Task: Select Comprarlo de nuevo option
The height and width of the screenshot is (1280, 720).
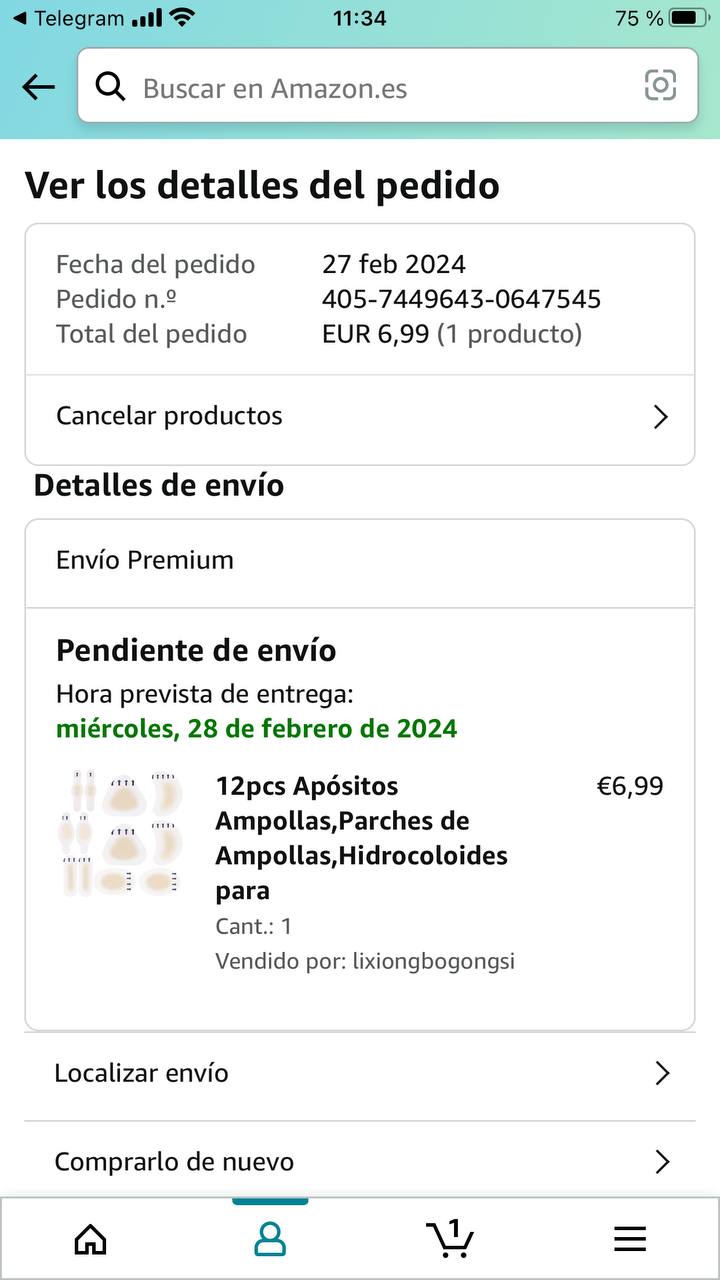Action: click(174, 1162)
